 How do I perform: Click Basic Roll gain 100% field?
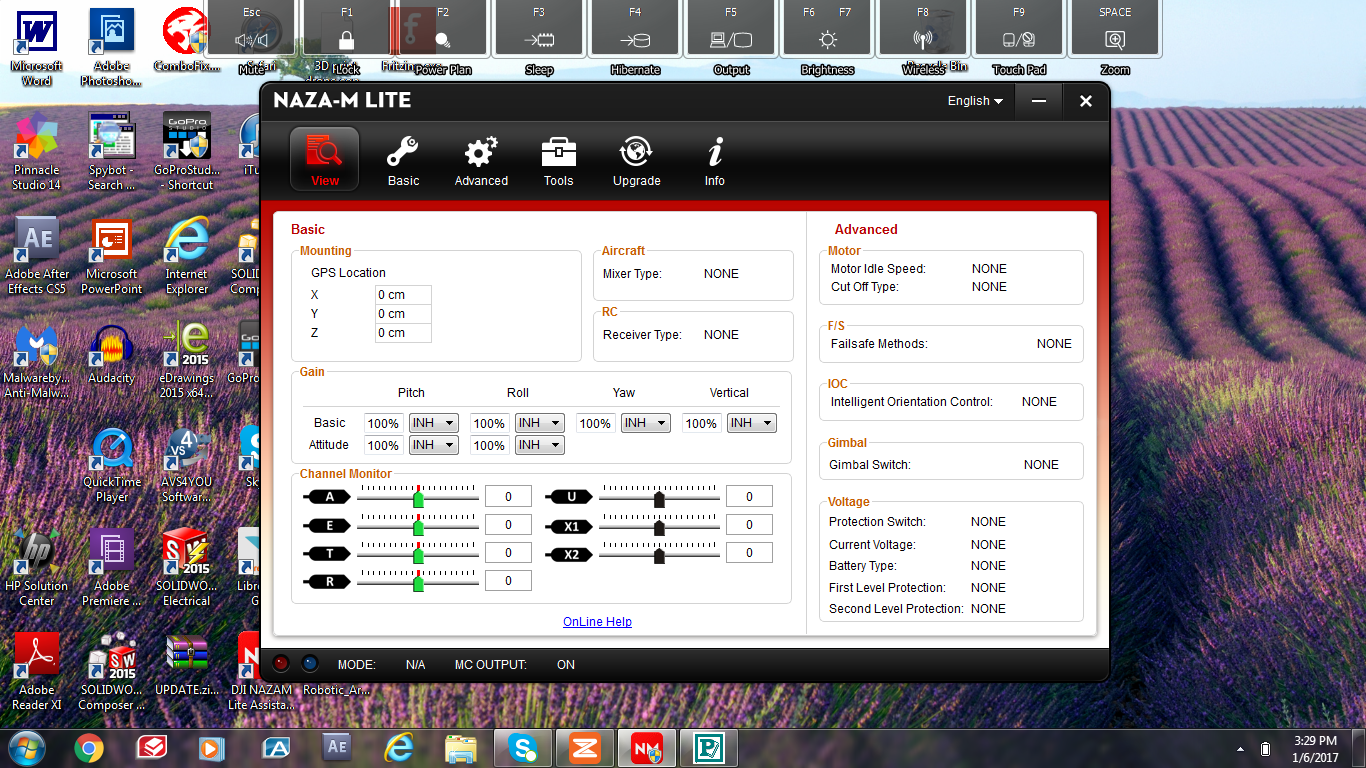489,424
